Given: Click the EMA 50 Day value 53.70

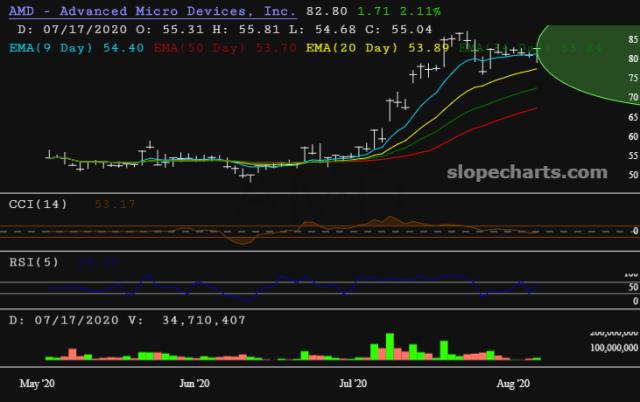Looking at the screenshot, I should click(276, 48).
